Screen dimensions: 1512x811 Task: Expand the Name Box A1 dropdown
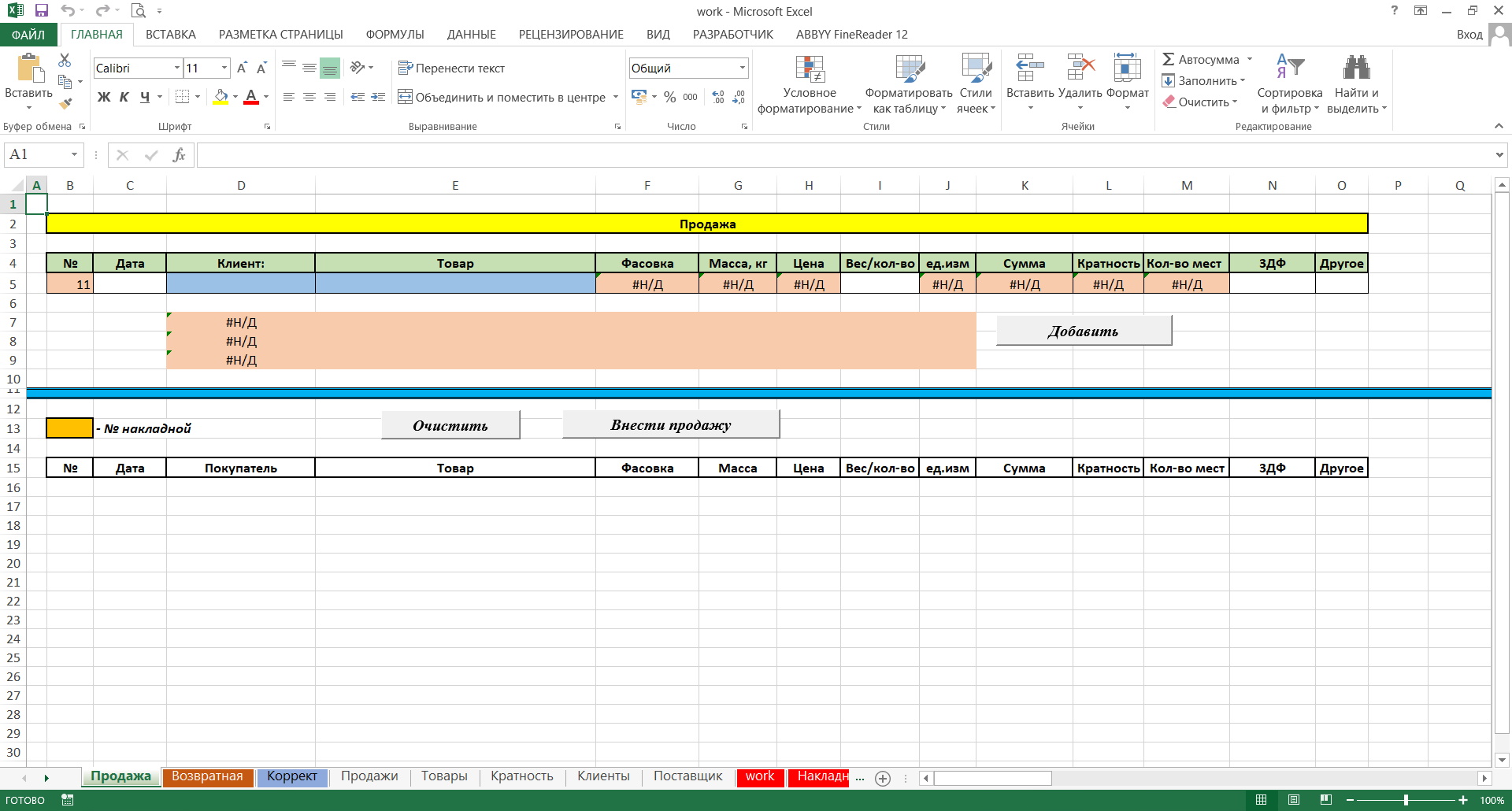click(75, 155)
